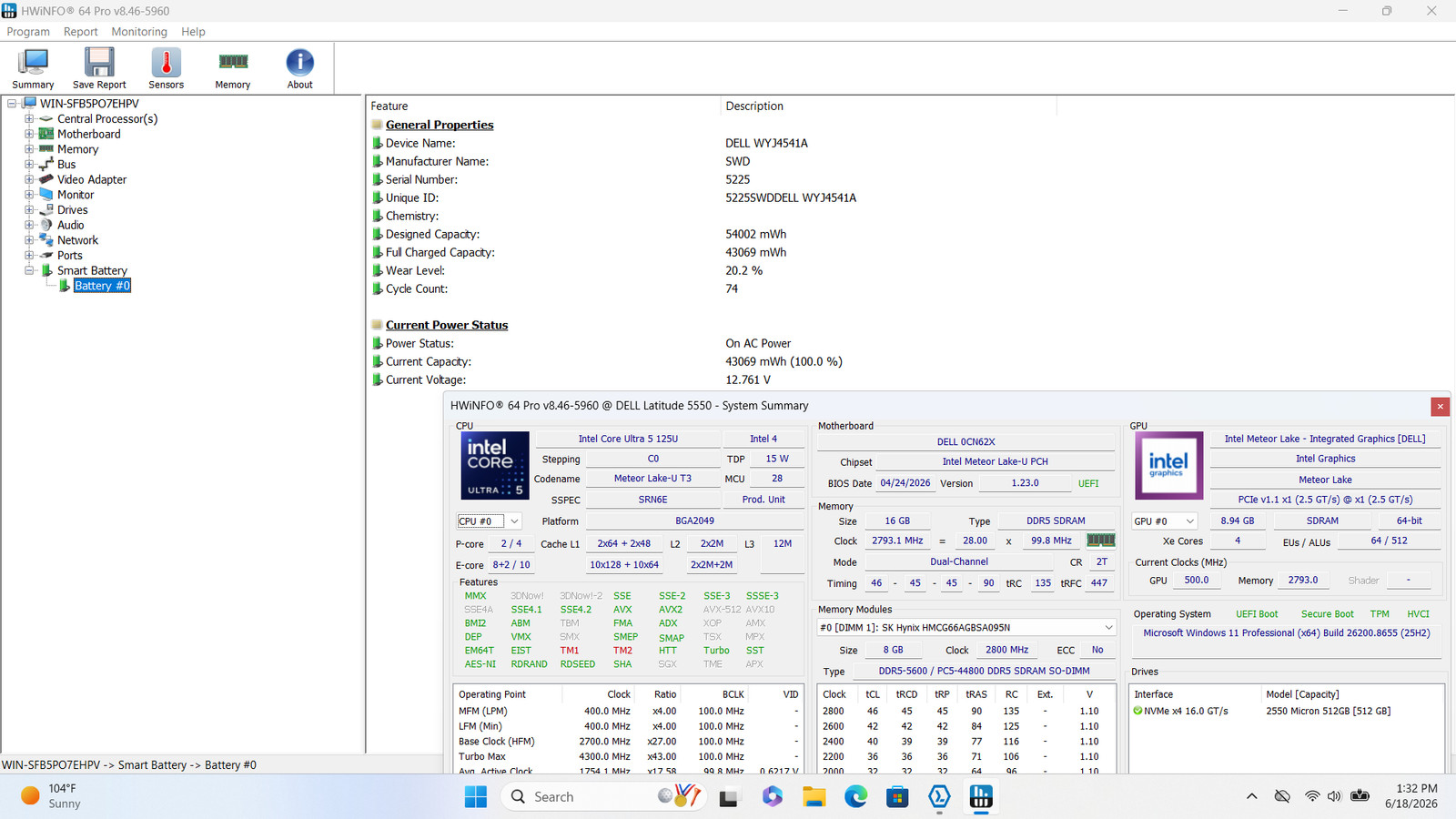Collapse the WIN-SFB5PO7EHPV root node
This screenshot has width=1456, height=819.
click(x=12, y=104)
